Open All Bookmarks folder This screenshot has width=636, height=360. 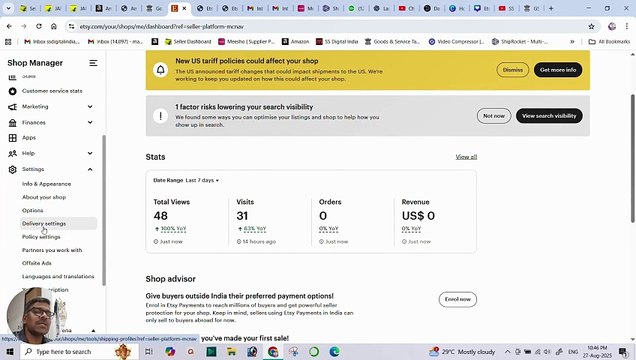609,41
